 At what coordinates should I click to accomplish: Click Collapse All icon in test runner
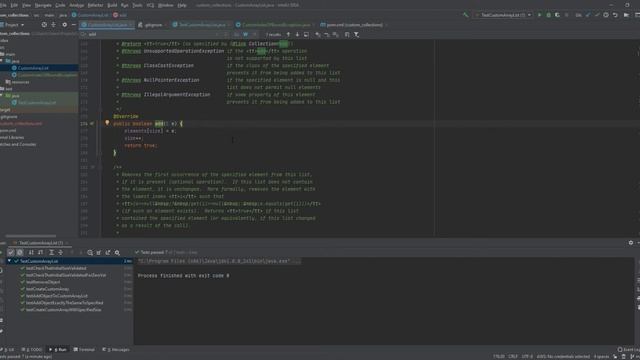[x=60, y=253]
